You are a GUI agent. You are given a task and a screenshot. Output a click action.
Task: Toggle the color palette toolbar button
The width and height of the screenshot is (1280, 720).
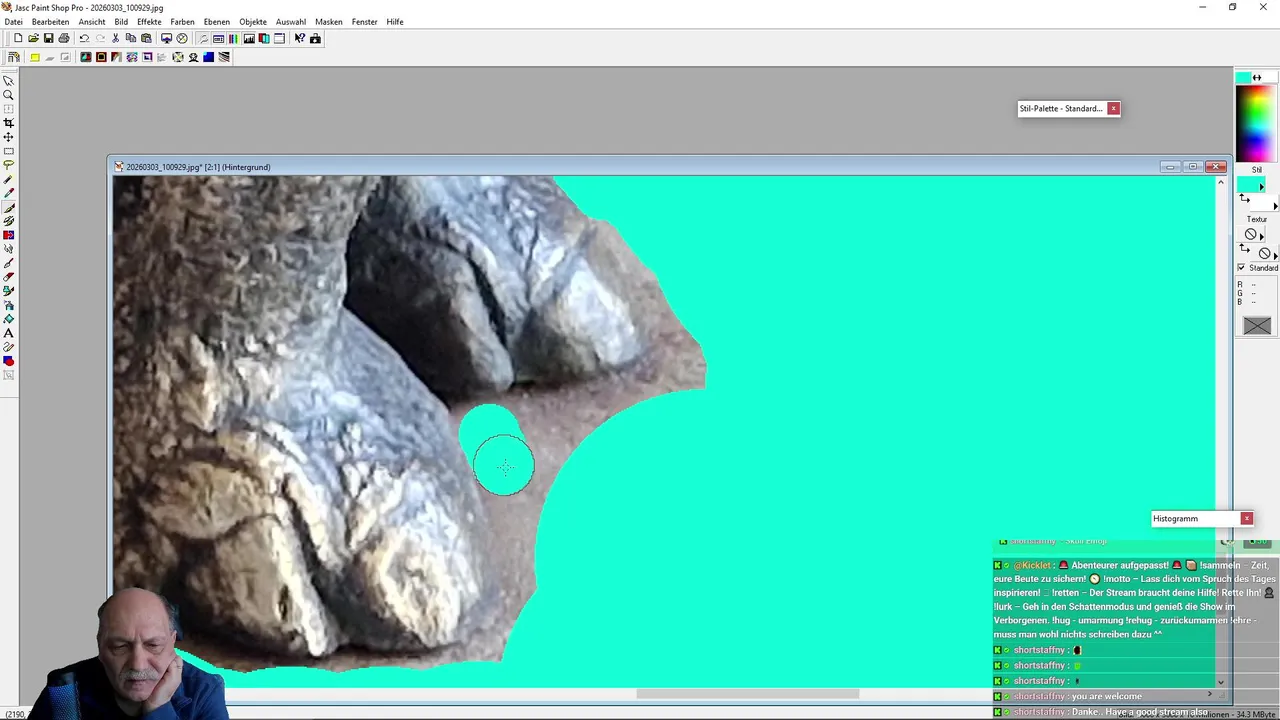point(233,38)
